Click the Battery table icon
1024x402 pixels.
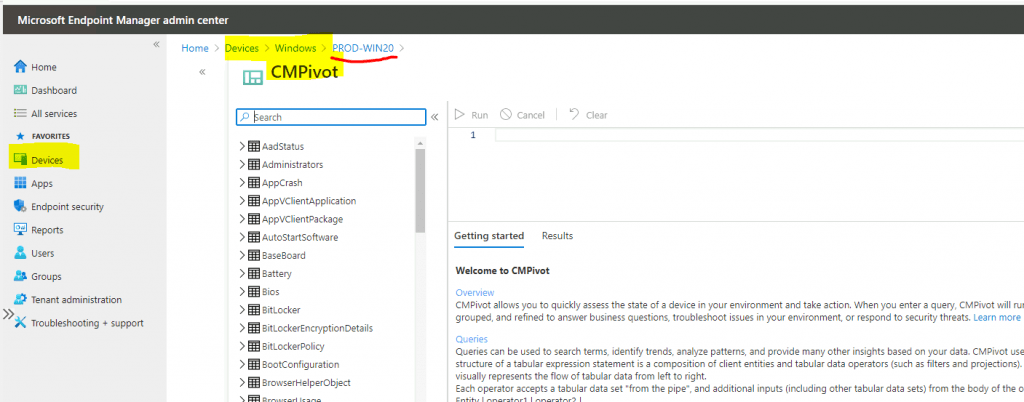click(x=254, y=273)
